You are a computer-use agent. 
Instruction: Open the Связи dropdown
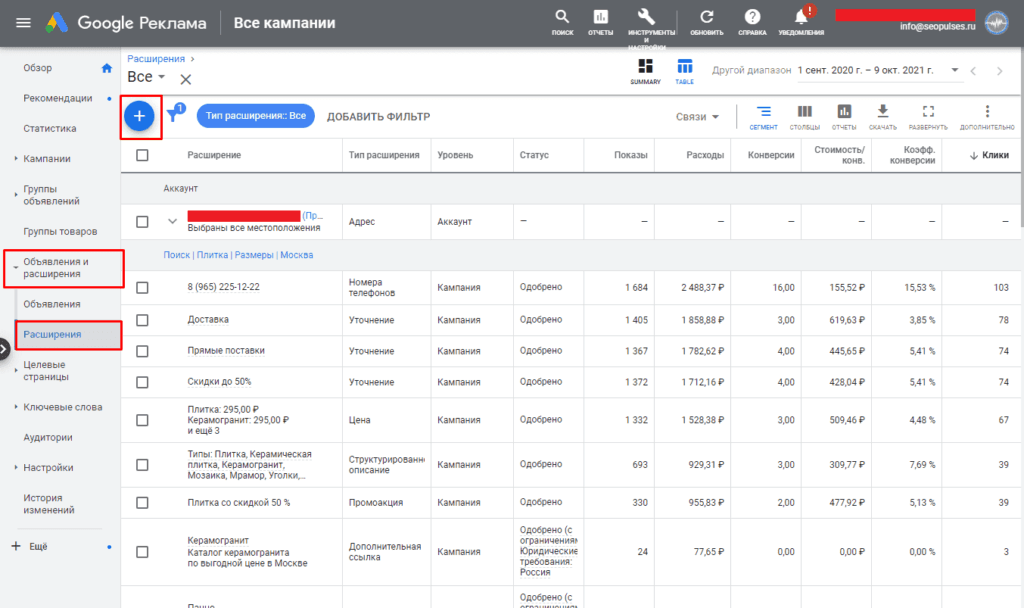tap(697, 117)
